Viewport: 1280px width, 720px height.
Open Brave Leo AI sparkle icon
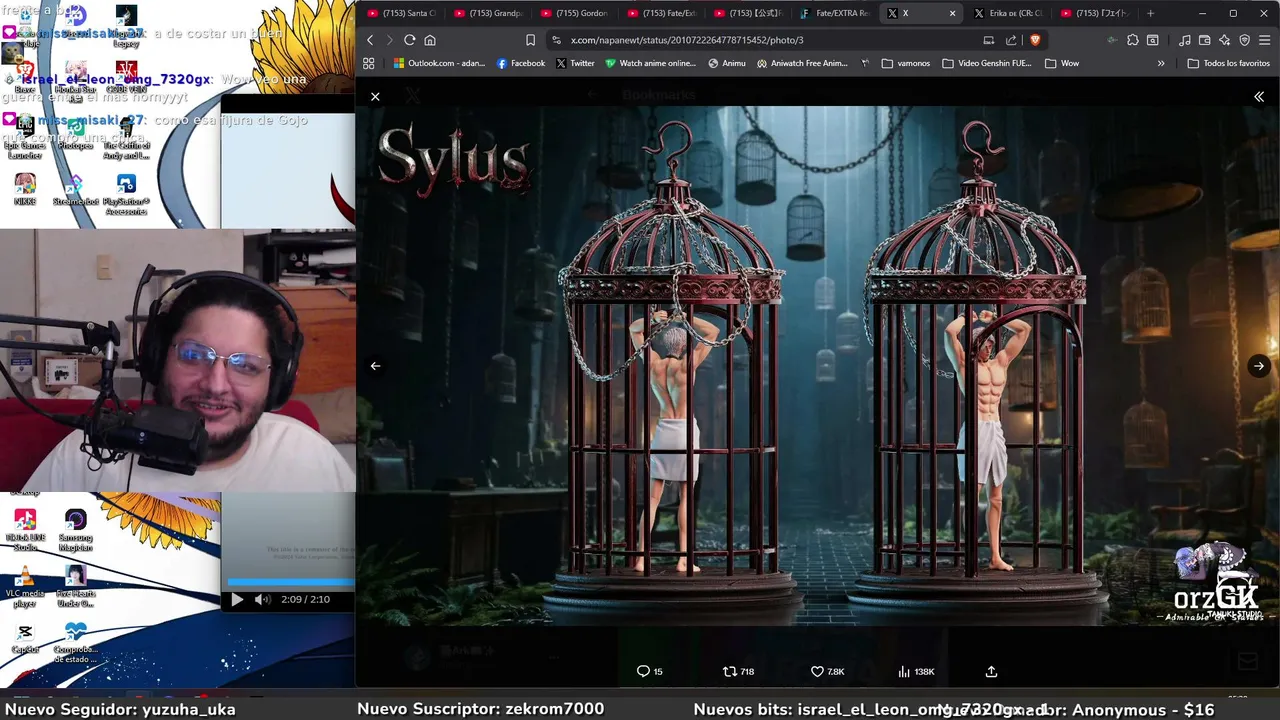pyautogui.click(x=1225, y=40)
